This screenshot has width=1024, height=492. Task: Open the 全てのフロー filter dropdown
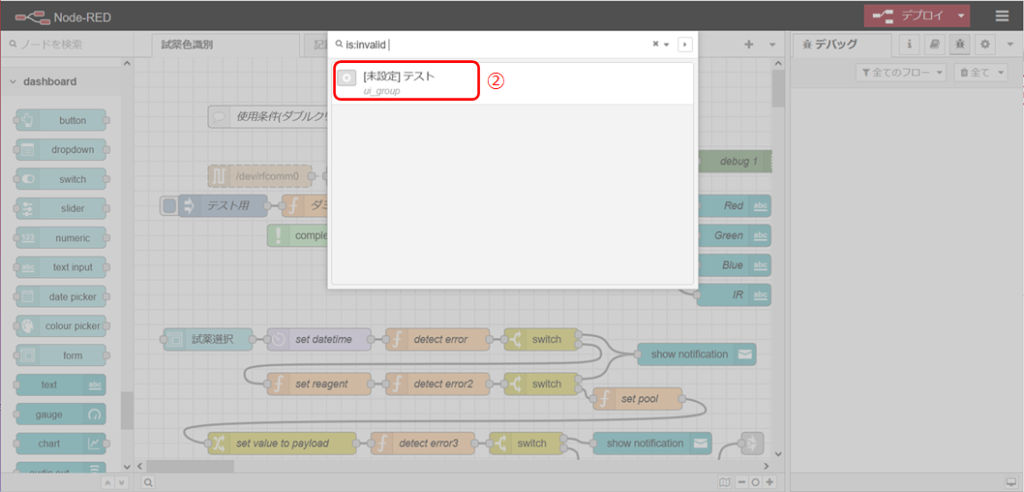[x=900, y=73]
